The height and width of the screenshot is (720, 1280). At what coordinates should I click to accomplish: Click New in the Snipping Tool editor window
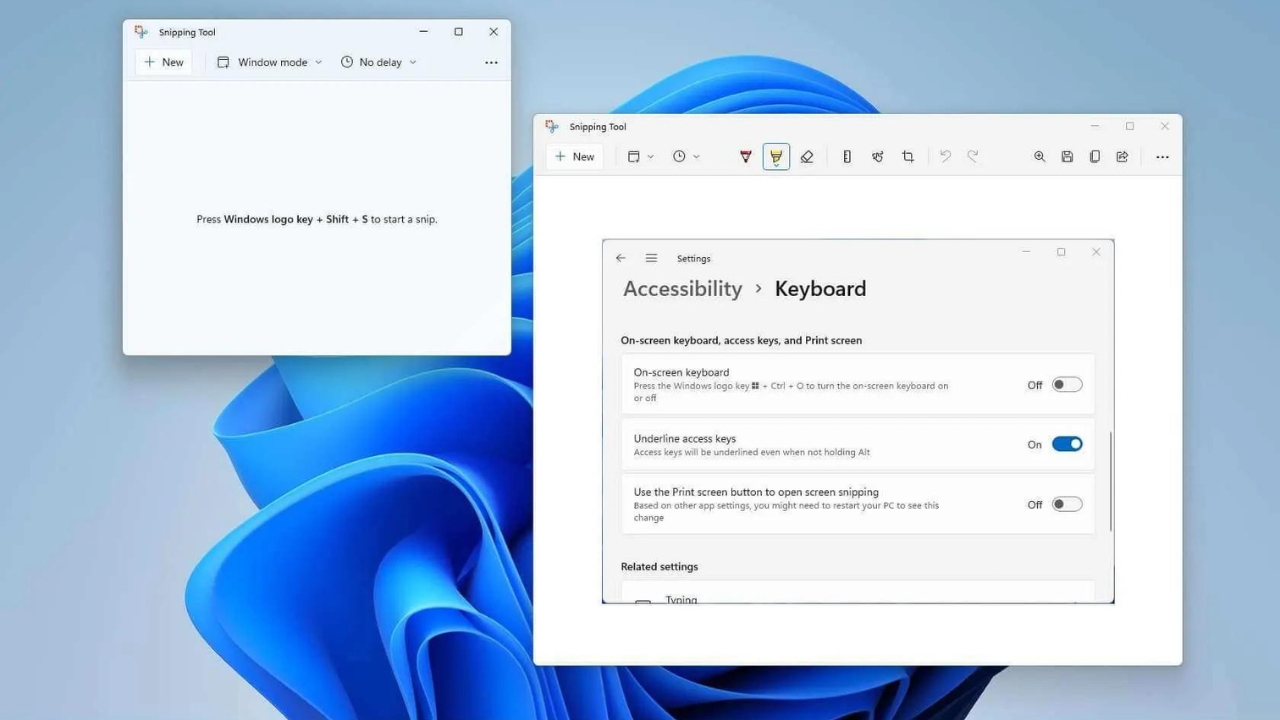pos(574,157)
